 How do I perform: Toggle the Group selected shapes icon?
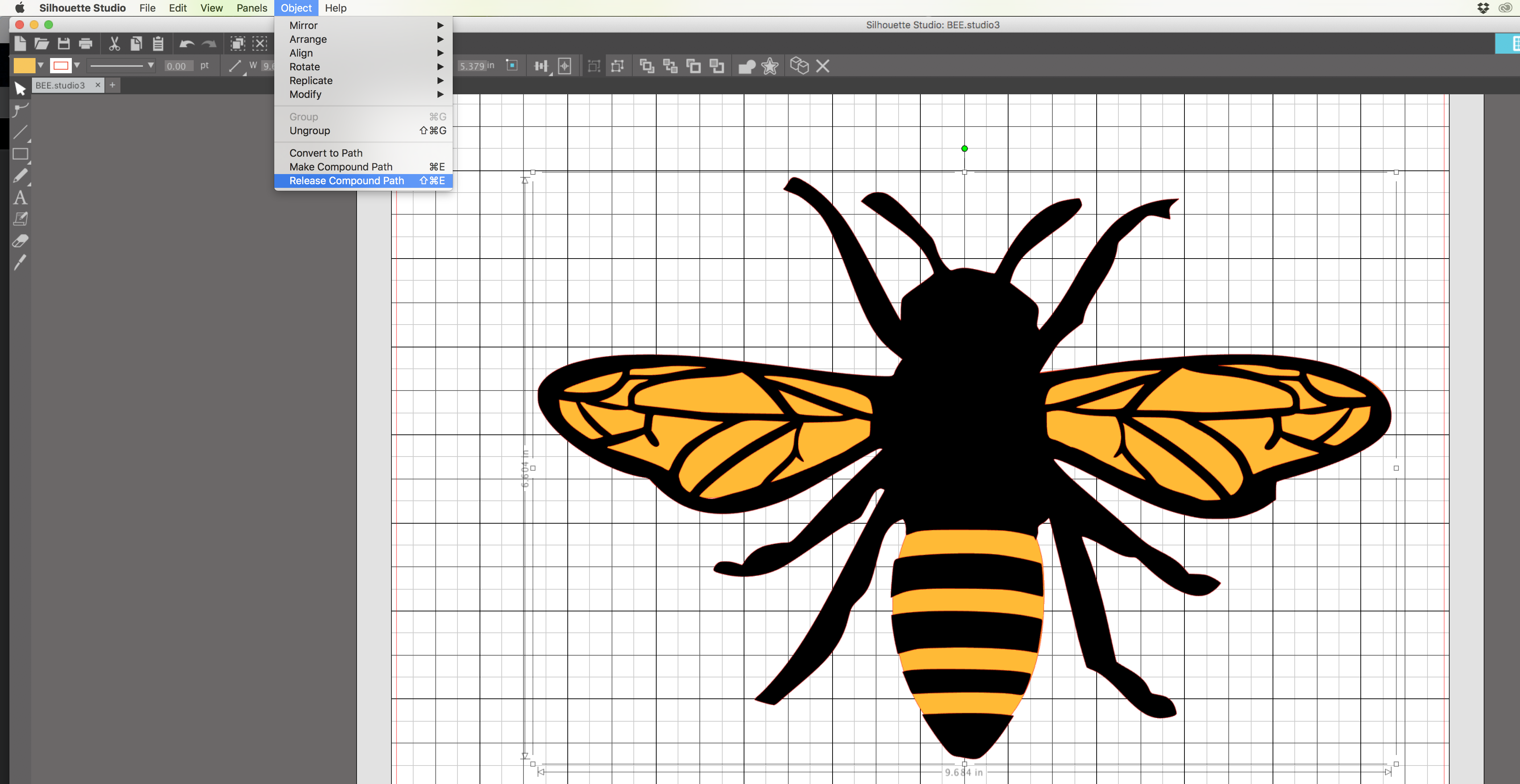pyautogui.click(x=594, y=66)
